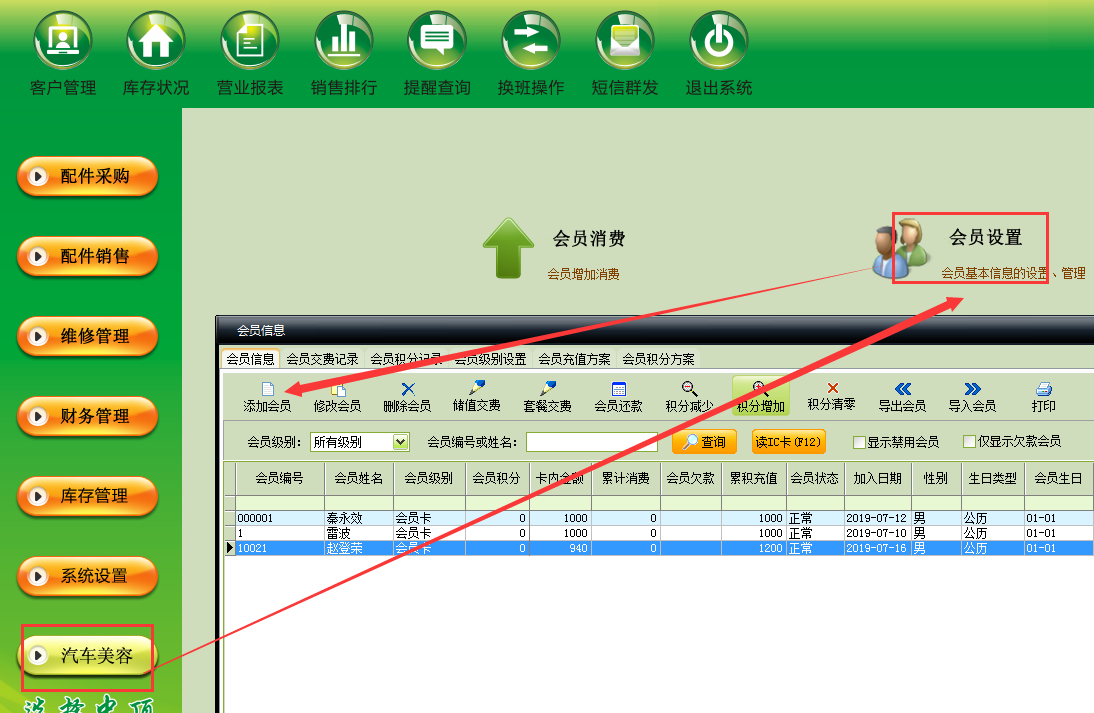Enable 显示禁用会员 checkbox

(860, 442)
